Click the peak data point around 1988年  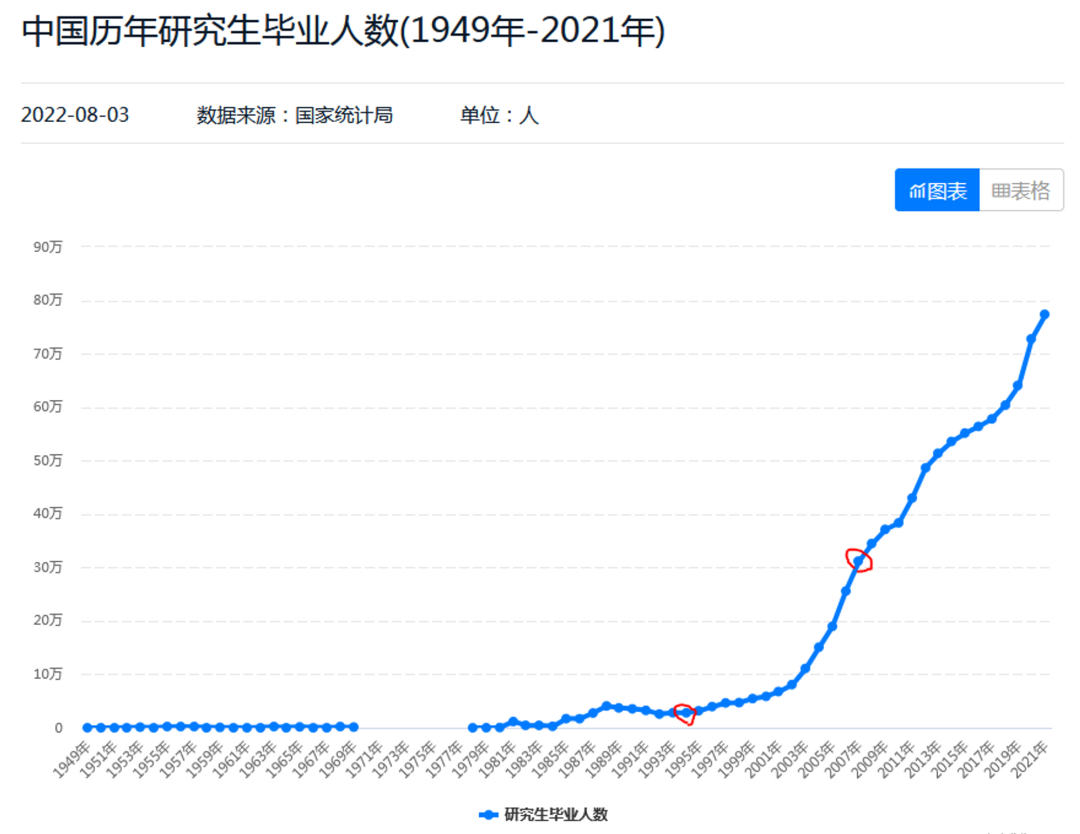(605, 704)
